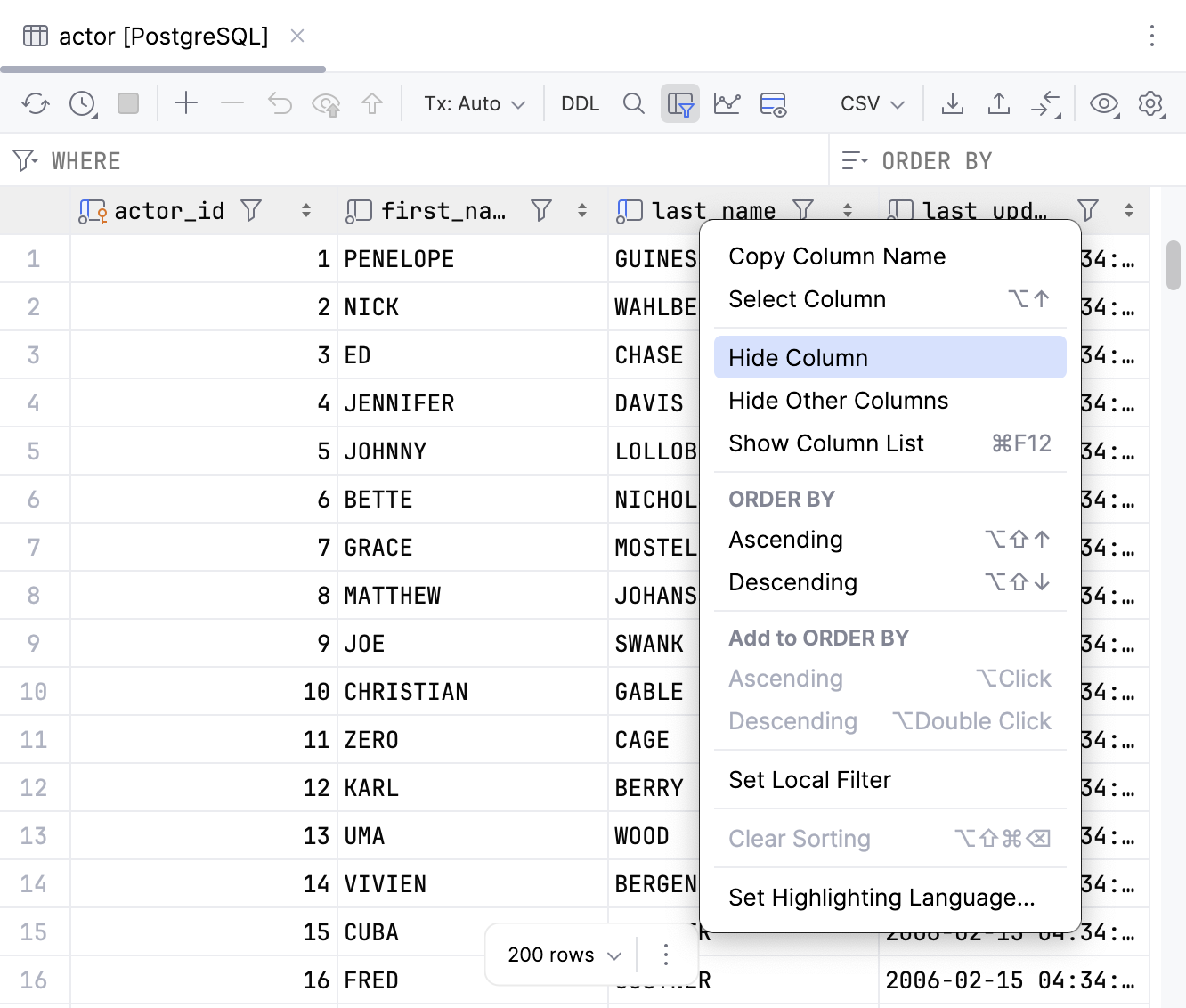The image size is (1186, 1008).
Task: Toggle the filter on the last_name column
Action: pyautogui.click(x=804, y=210)
